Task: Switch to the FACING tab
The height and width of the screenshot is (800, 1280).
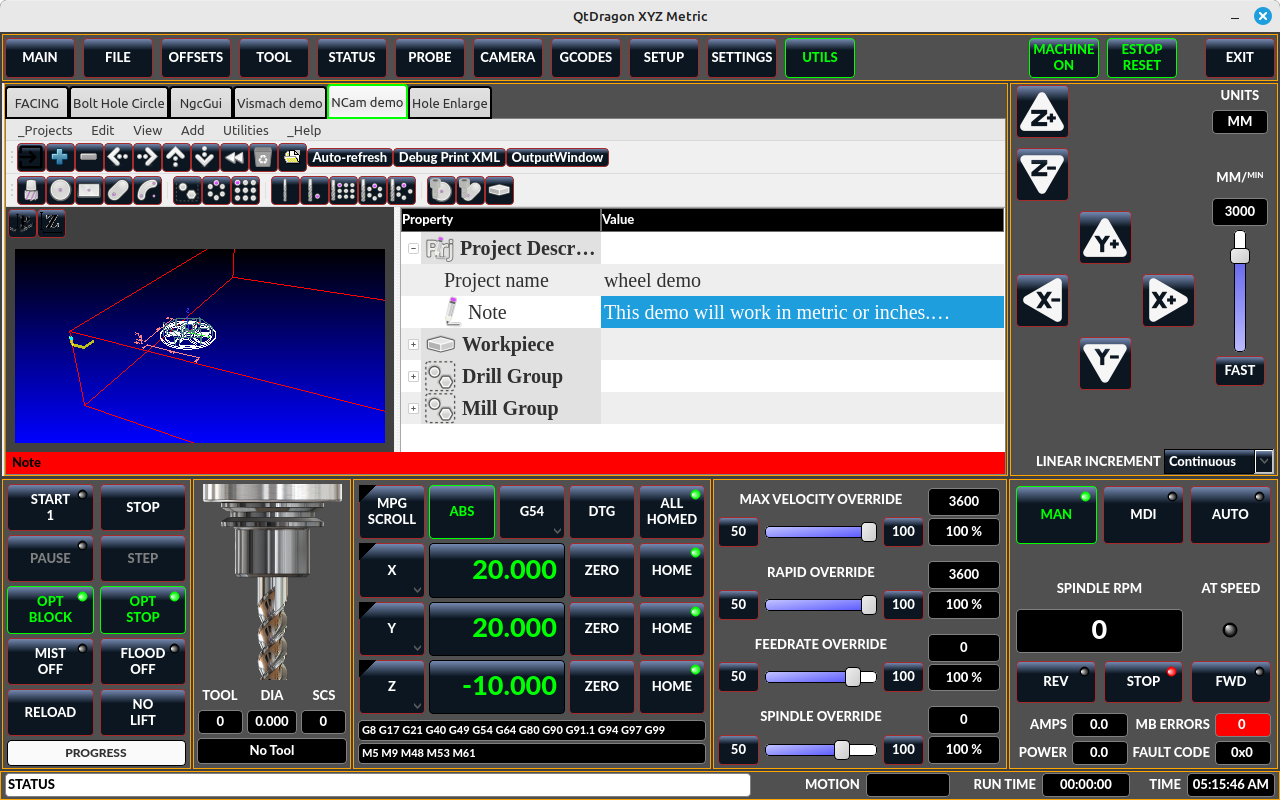Action: click(x=37, y=103)
